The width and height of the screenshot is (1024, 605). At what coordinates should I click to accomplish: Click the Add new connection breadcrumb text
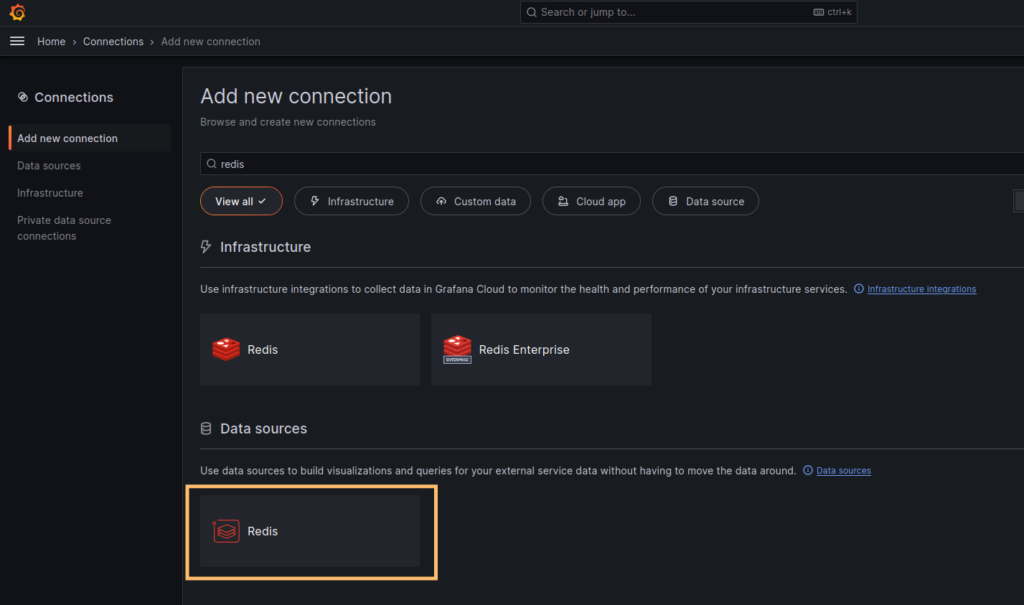pyautogui.click(x=210, y=41)
